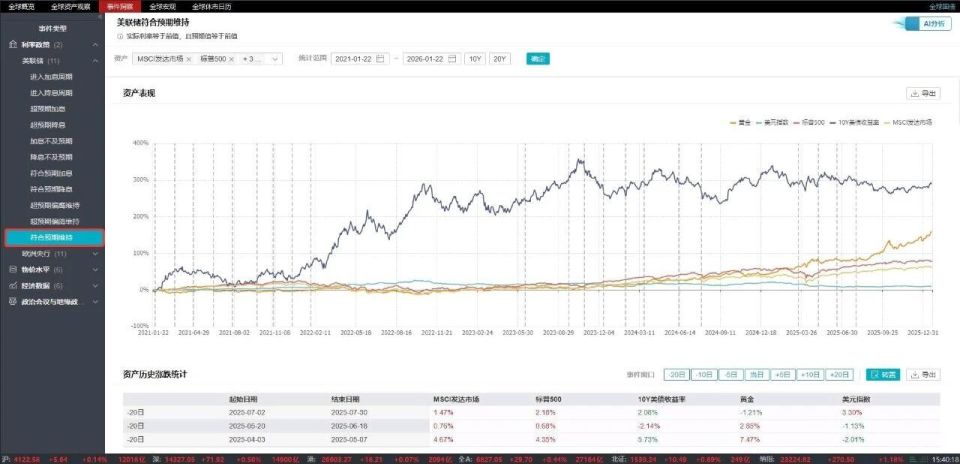
Task: Click the 利率政策 bank icon
Action: [x=13, y=45]
